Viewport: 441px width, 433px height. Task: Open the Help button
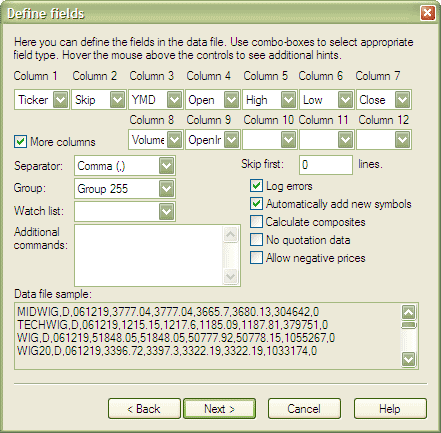pyautogui.click(x=390, y=408)
